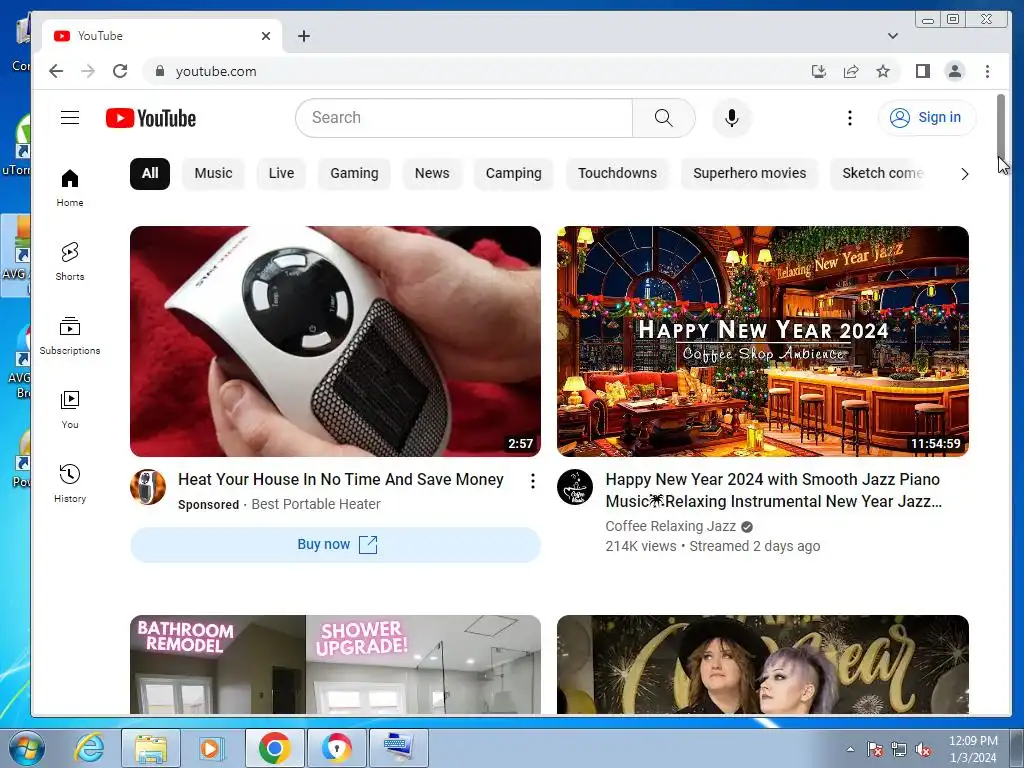Click the muted volume tray icon

pyautogui.click(x=923, y=749)
